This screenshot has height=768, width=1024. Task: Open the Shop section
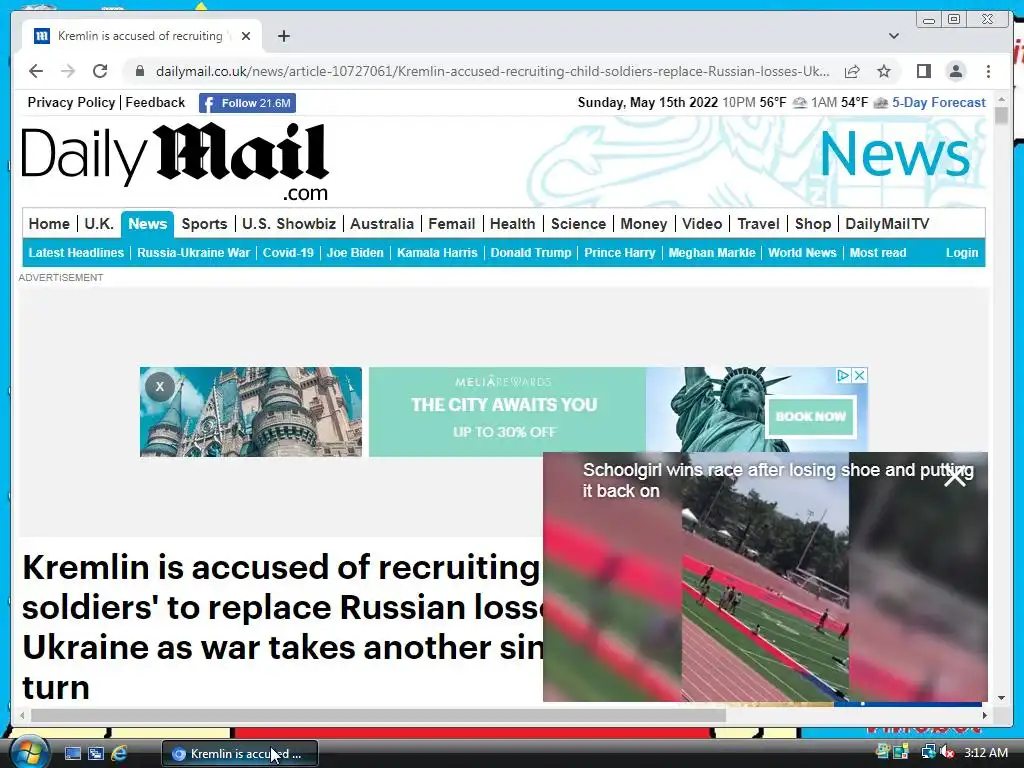pyautogui.click(x=812, y=224)
